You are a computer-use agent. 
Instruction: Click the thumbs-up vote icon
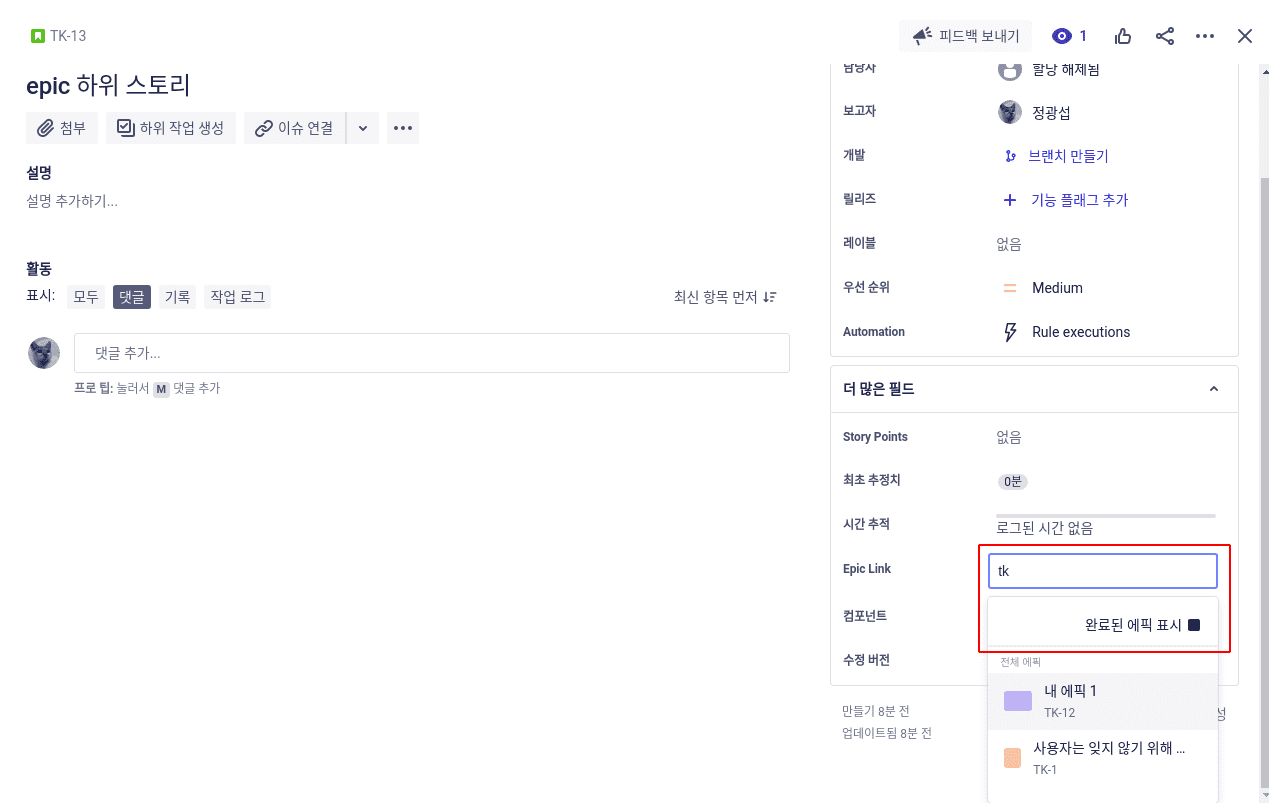click(x=1123, y=36)
